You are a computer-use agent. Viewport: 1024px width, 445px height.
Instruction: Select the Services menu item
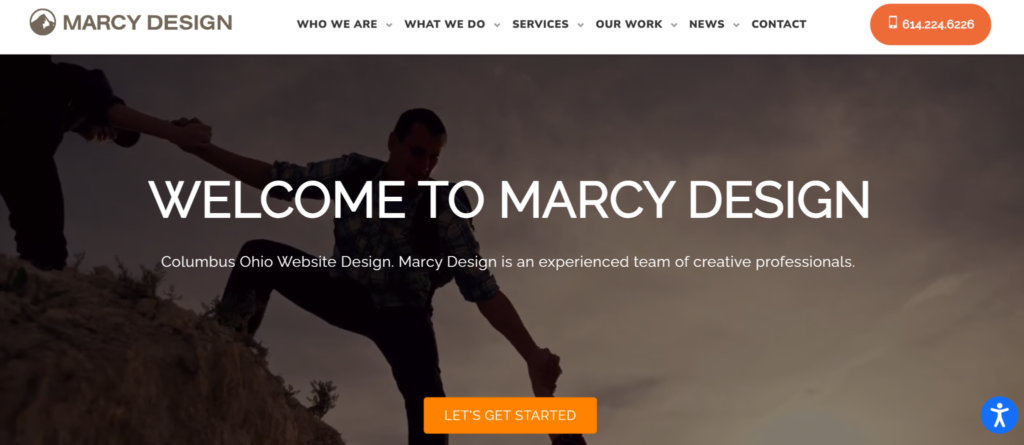coord(540,24)
